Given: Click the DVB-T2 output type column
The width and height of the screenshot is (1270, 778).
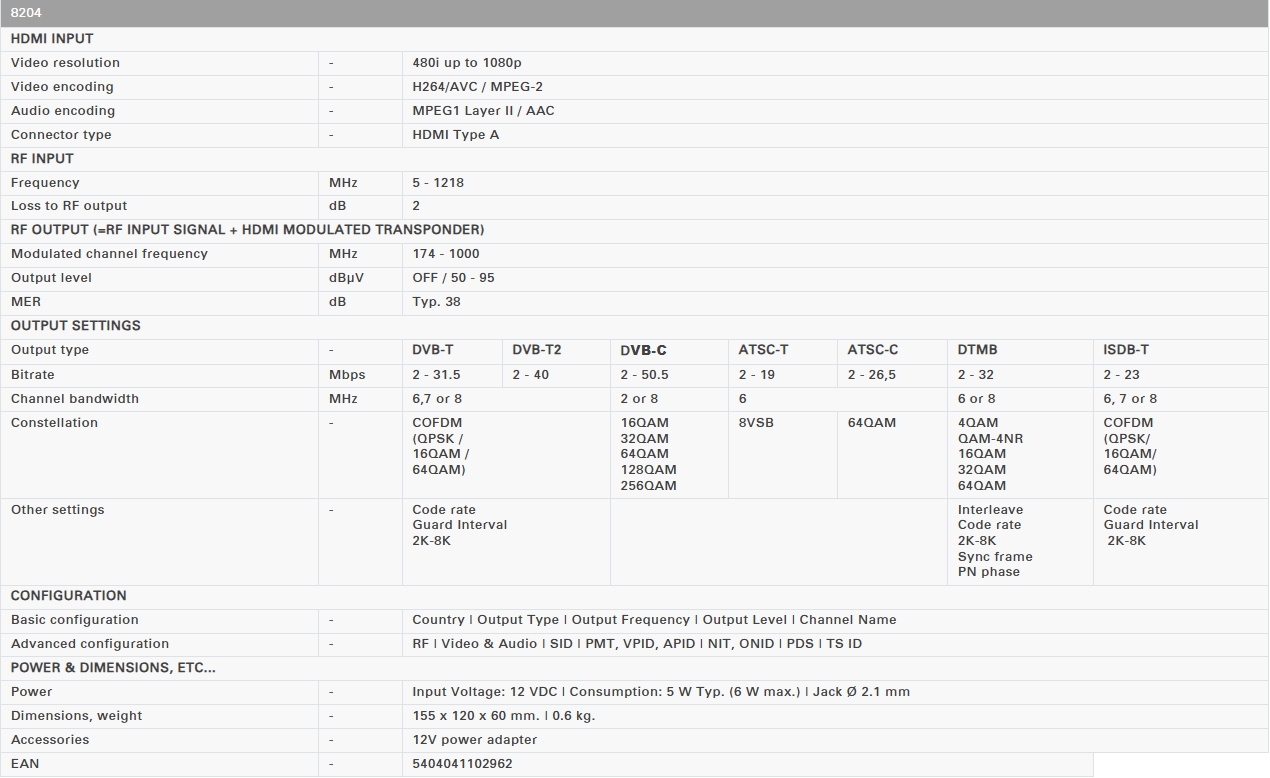Looking at the screenshot, I should pos(537,350).
